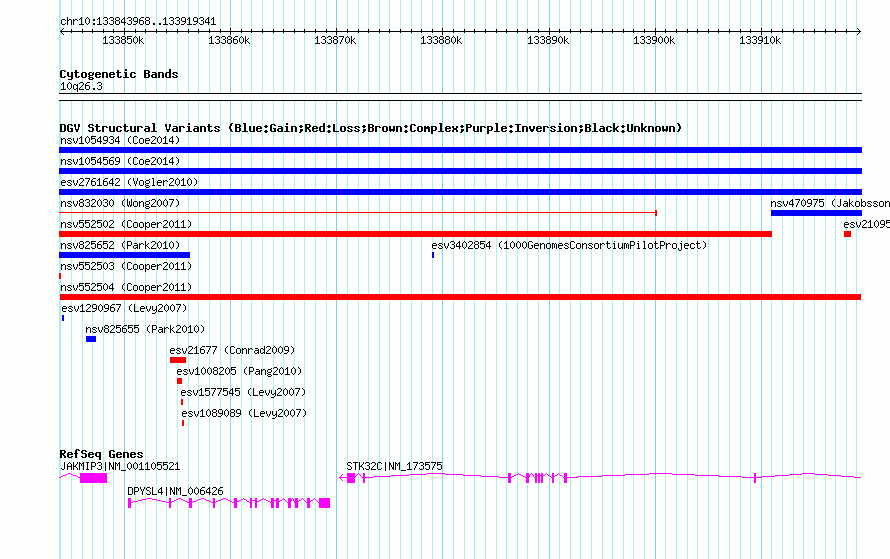The image size is (890, 559).
Task: Click the esv3402854 1000GenomesConsortiumPilotProject label
Action: [x=569, y=245]
